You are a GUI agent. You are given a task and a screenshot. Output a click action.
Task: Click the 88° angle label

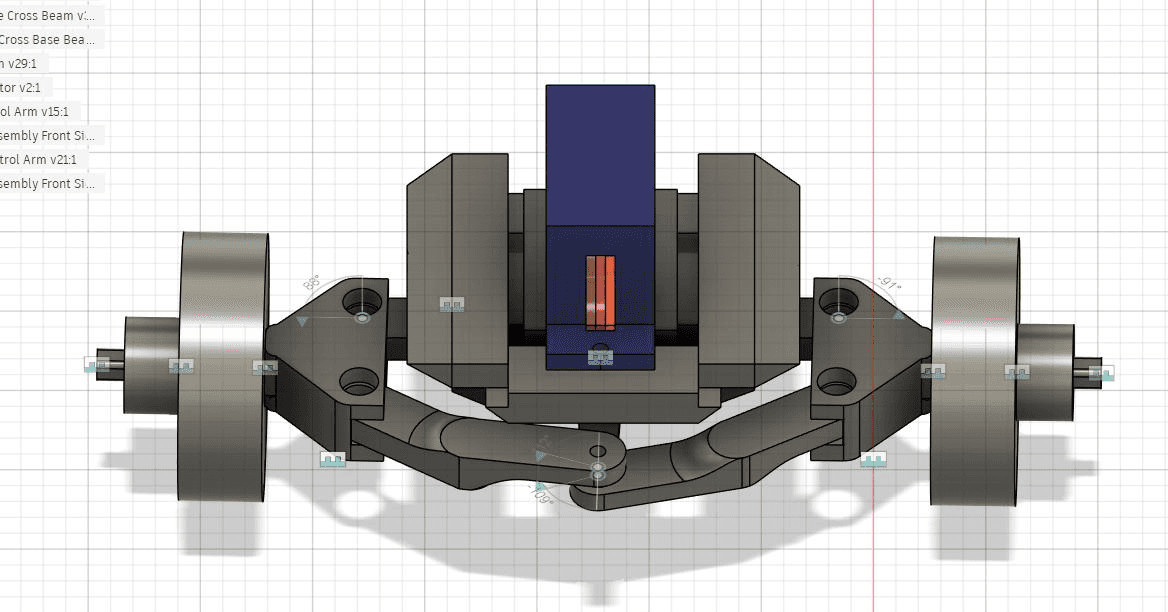pyautogui.click(x=311, y=283)
